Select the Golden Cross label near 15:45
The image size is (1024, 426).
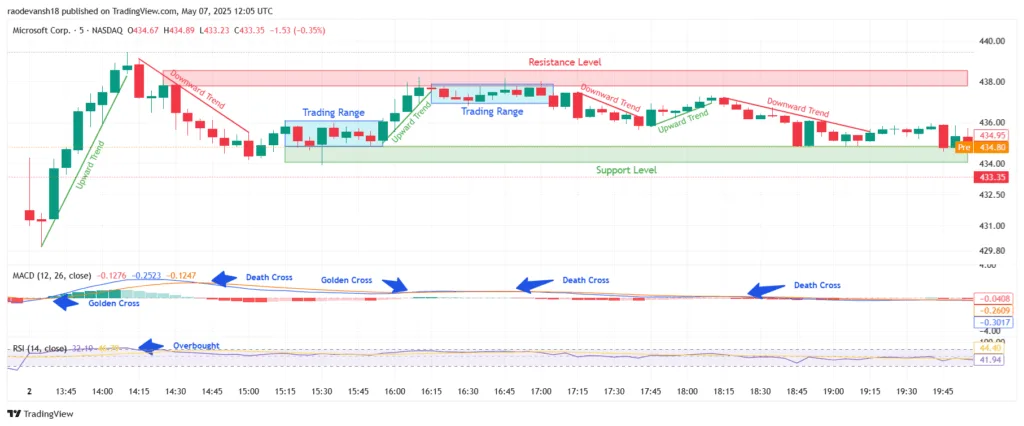[346, 280]
